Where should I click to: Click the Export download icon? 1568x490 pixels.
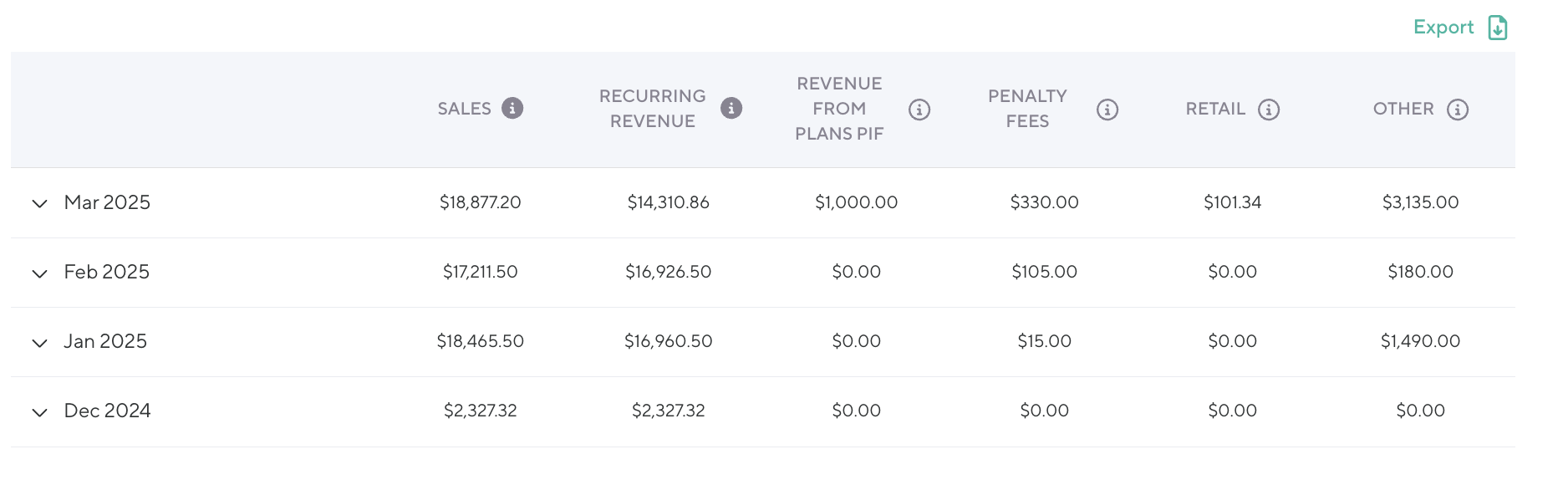point(1498,28)
